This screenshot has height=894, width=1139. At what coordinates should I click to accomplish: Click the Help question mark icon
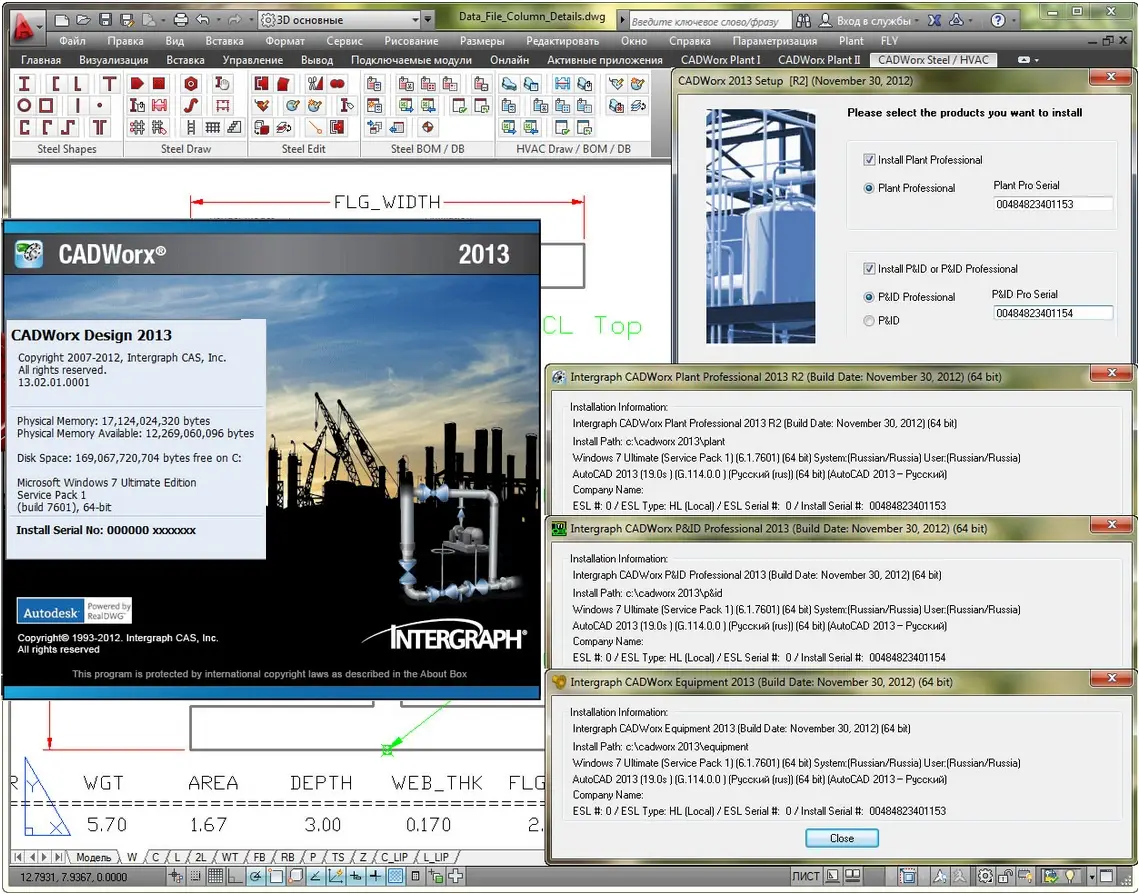tap(998, 20)
